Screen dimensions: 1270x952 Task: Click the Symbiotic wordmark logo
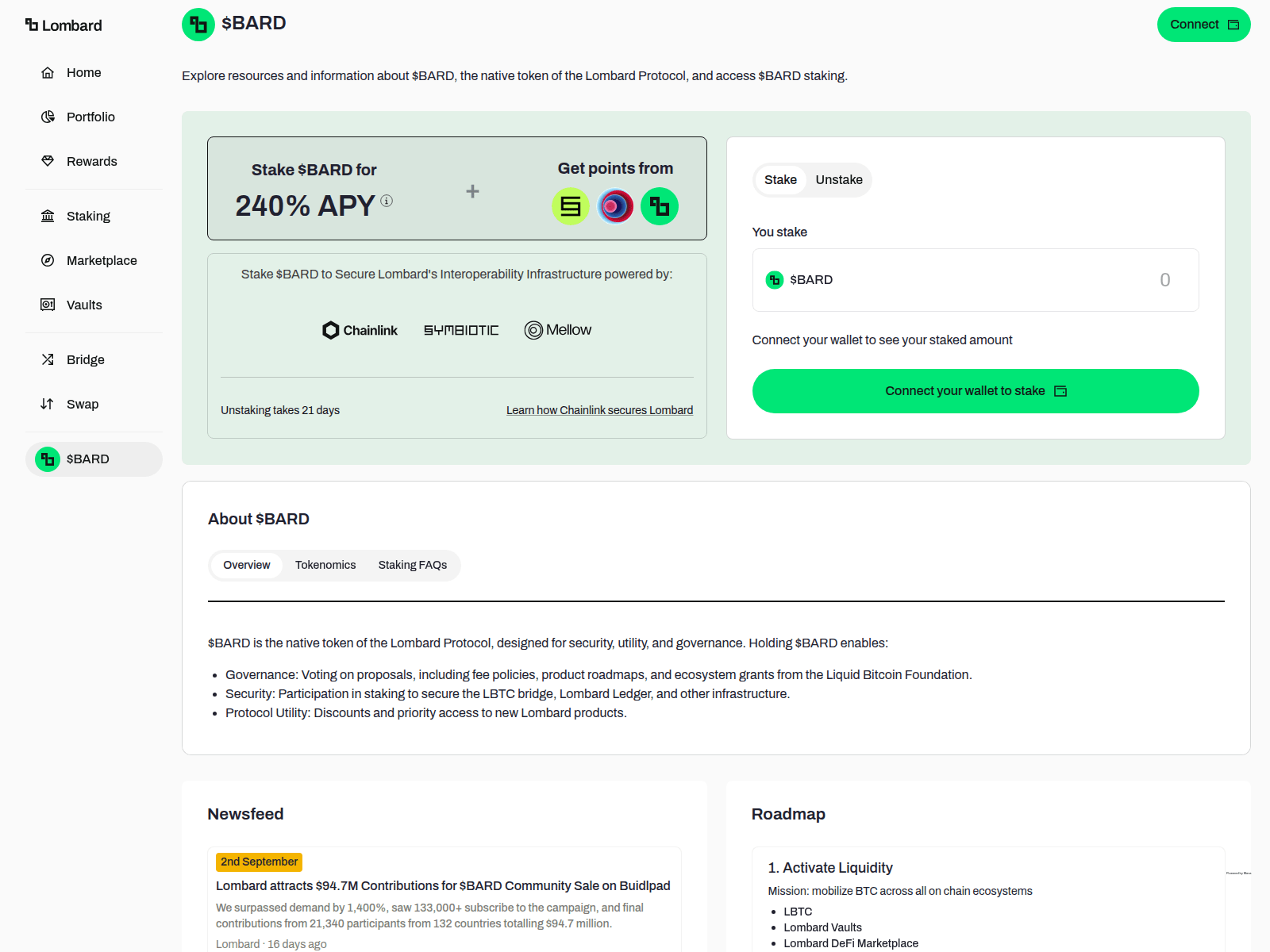point(461,330)
